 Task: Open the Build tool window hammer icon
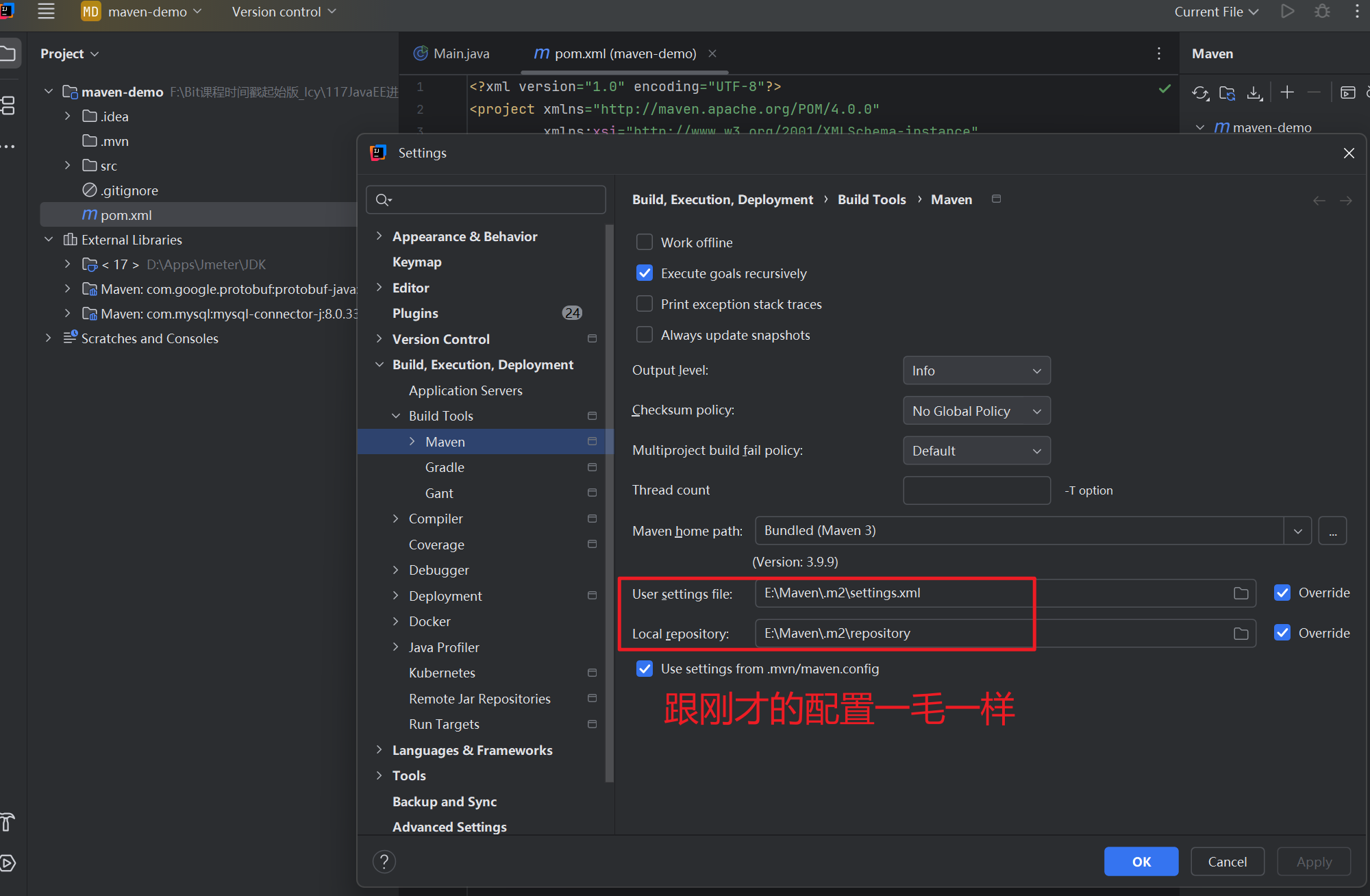pos(7,821)
